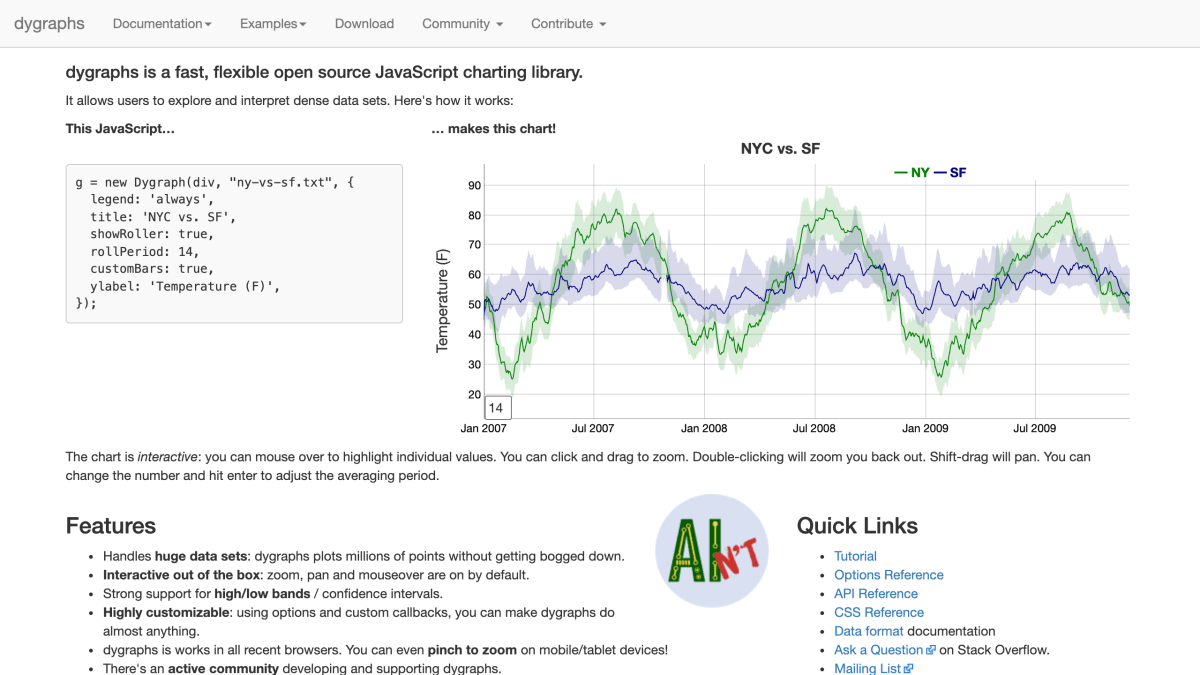Expand the Community dropdown menu
The image size is (1200, 675).
[x=462, y=23]
